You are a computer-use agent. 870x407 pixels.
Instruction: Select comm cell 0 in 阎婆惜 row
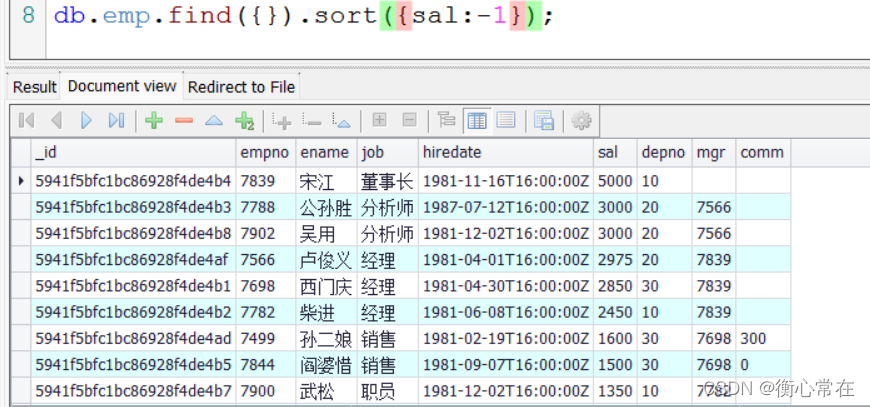[x=763, y=365]
